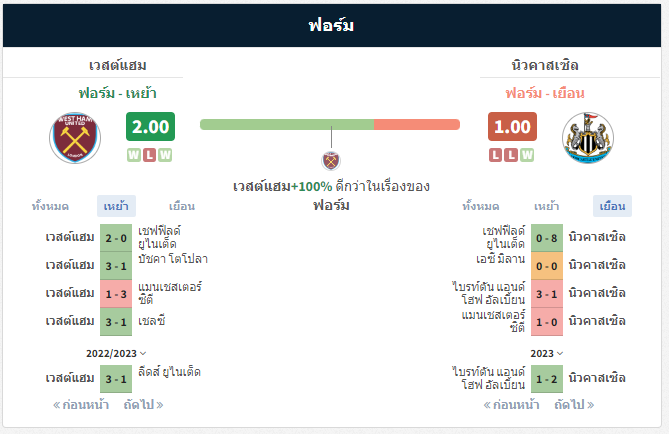Click small West Ham crest under form bar
This screenshot has height=434, width=669.
pyautogui.click(x=331, y=161)
